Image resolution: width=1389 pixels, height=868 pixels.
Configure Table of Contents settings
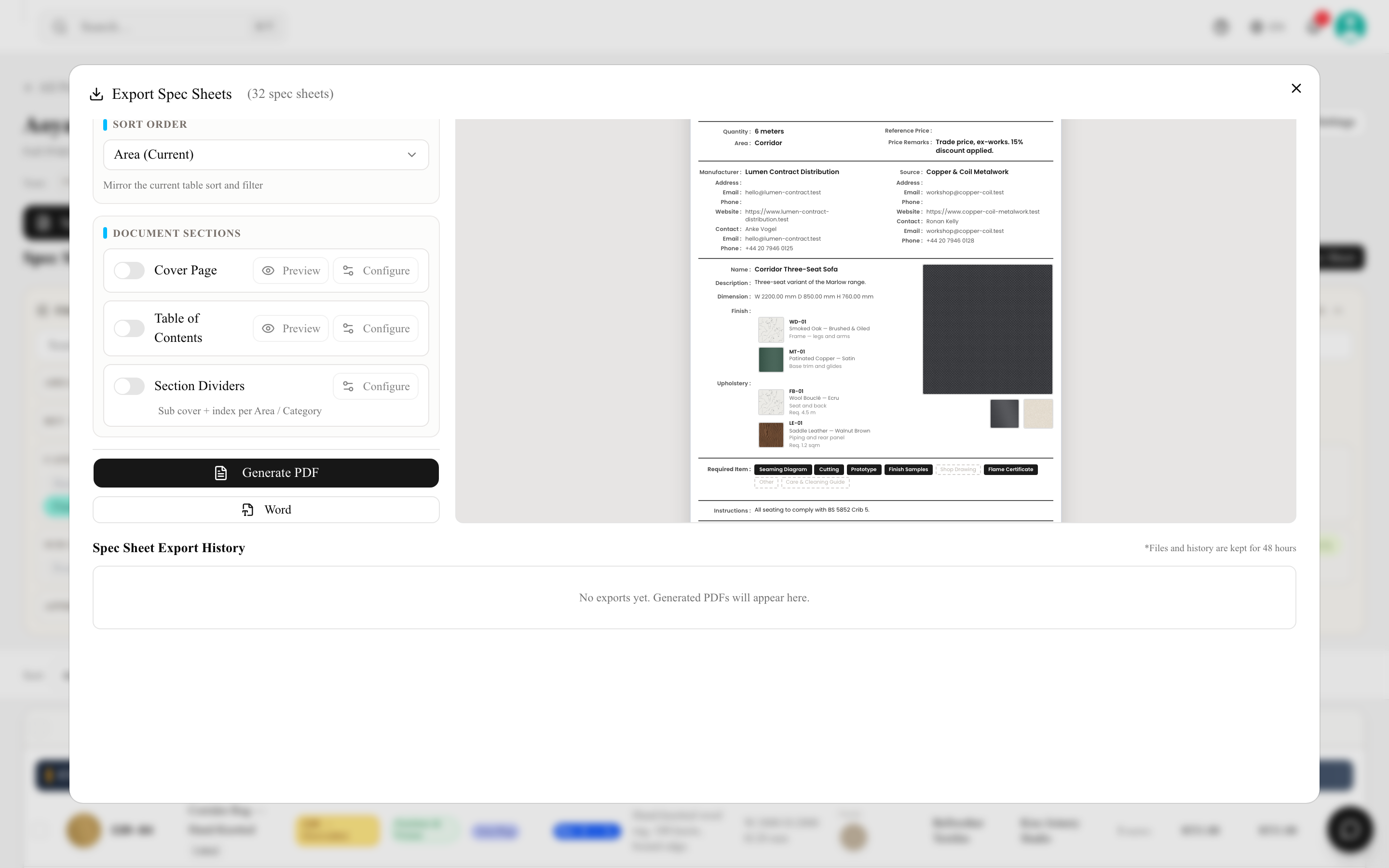376,328
